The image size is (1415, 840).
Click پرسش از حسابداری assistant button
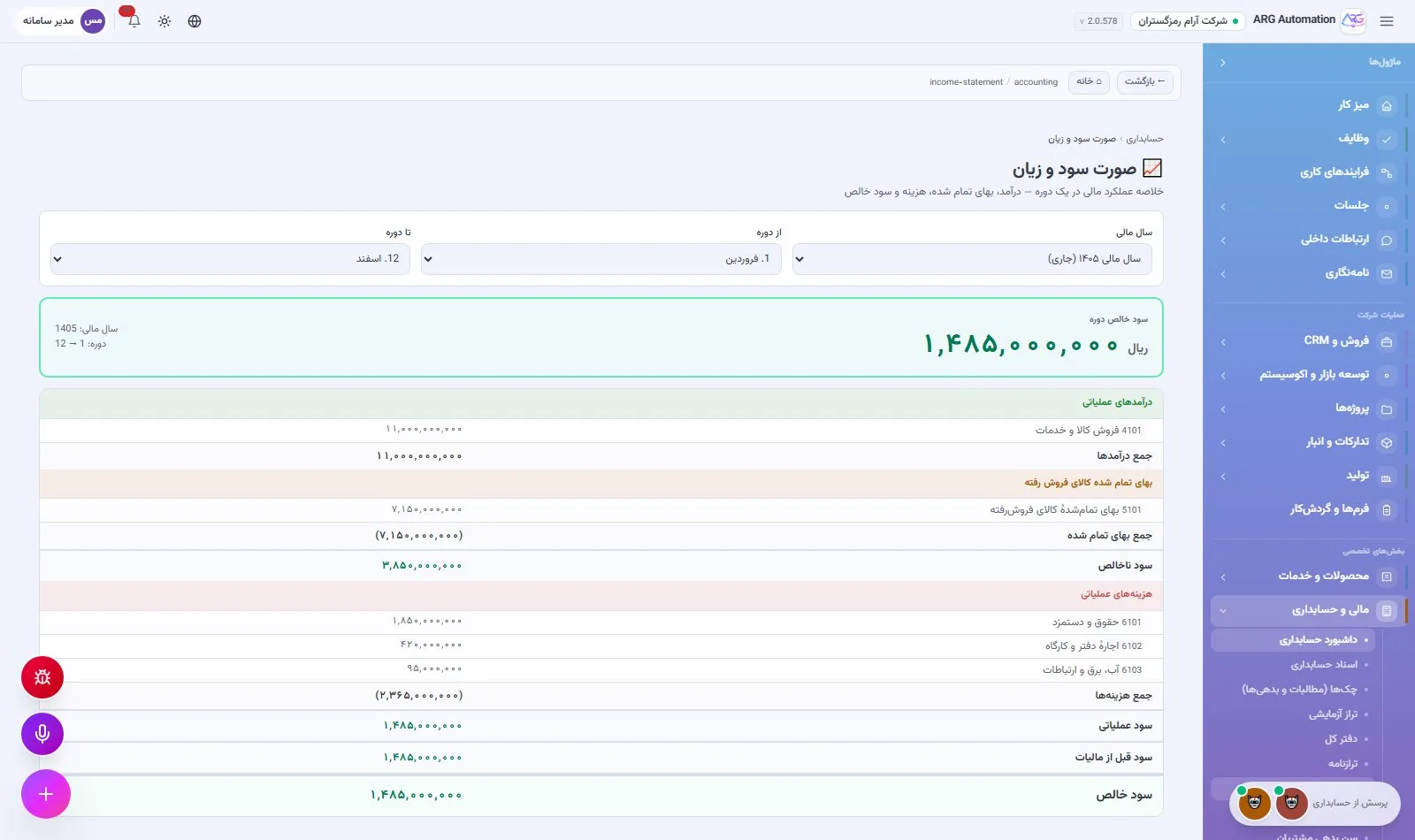click(x=1315, y=803)
